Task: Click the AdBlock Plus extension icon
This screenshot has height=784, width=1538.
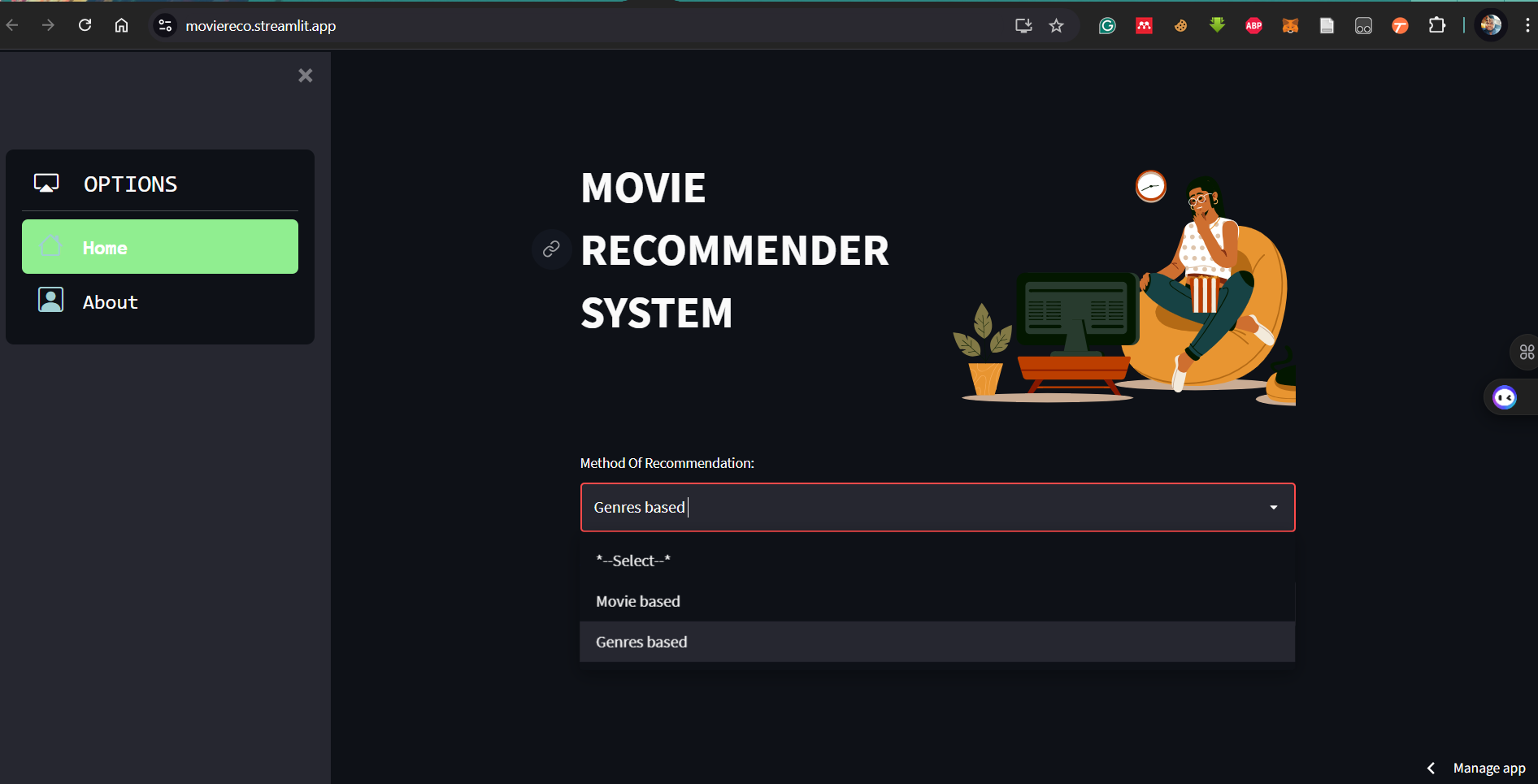Action: point(1253,26)
